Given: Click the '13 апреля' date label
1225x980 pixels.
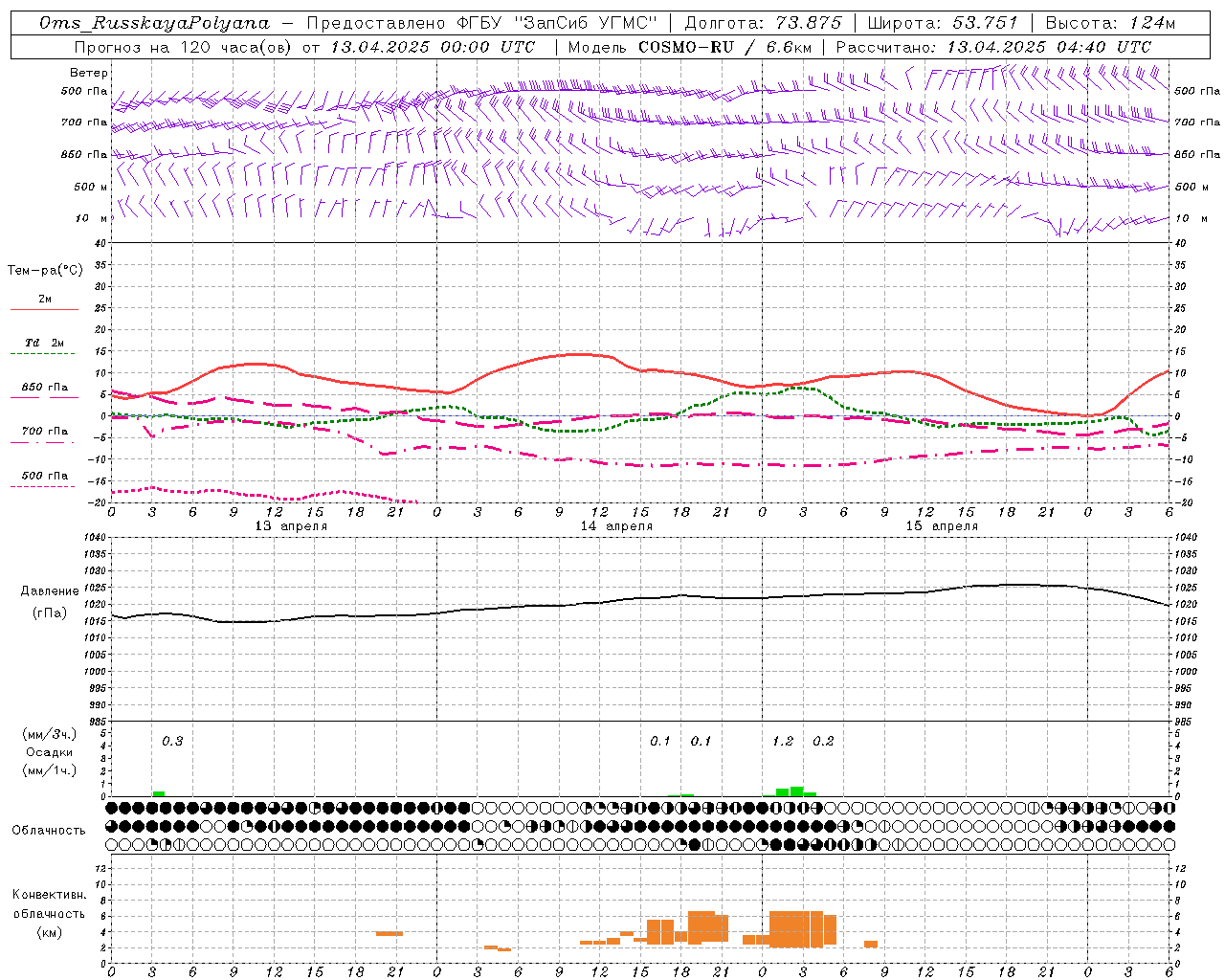Looking at the screenshot, I should [291, 526].
